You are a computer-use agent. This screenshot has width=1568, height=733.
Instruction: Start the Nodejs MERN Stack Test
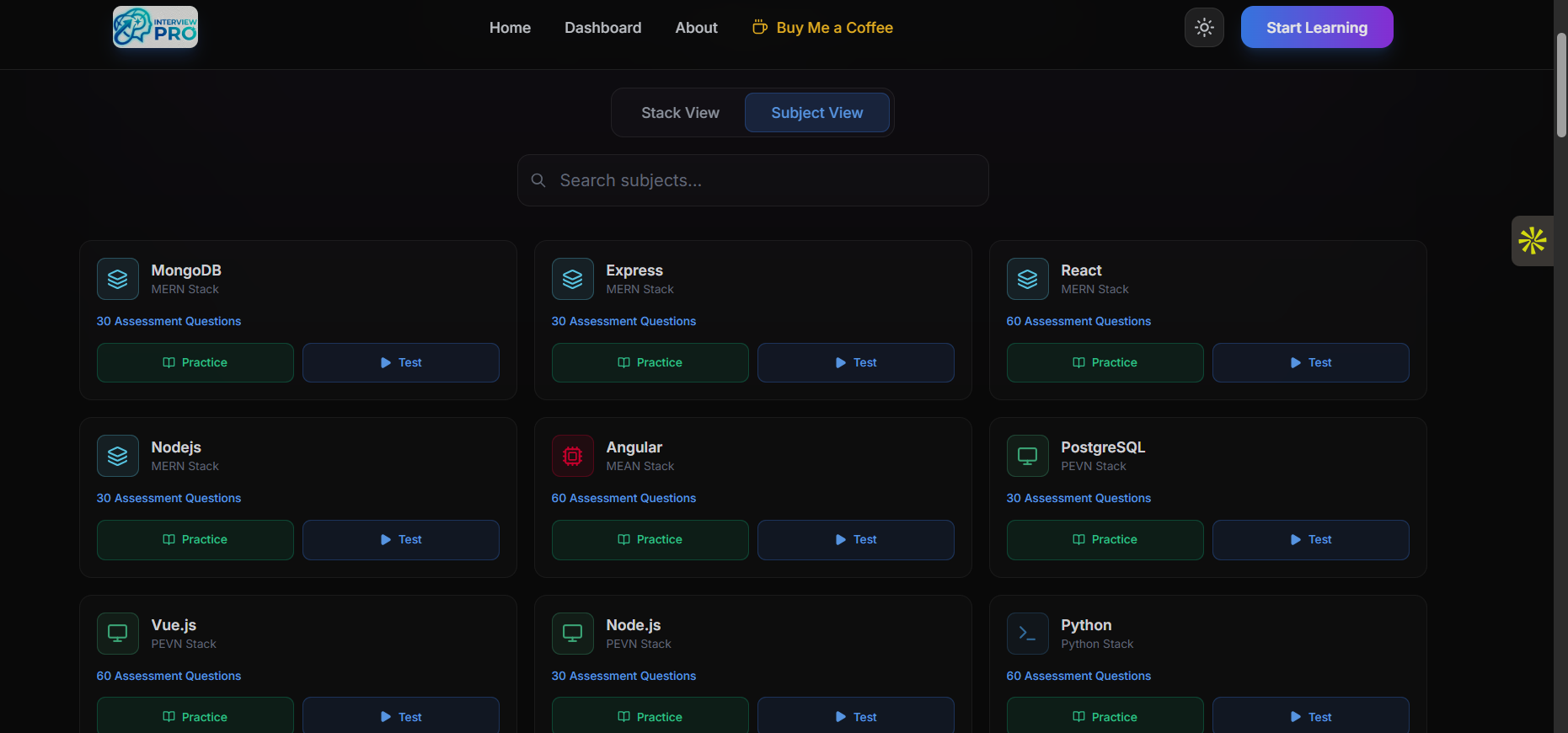(401, 540)
